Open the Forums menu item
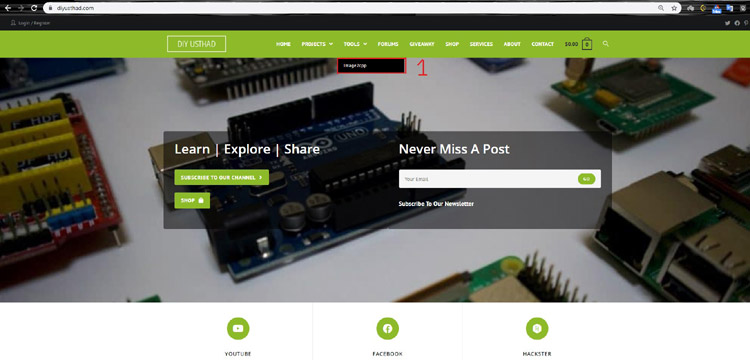 pyautogui.click(x=388, y=44)
